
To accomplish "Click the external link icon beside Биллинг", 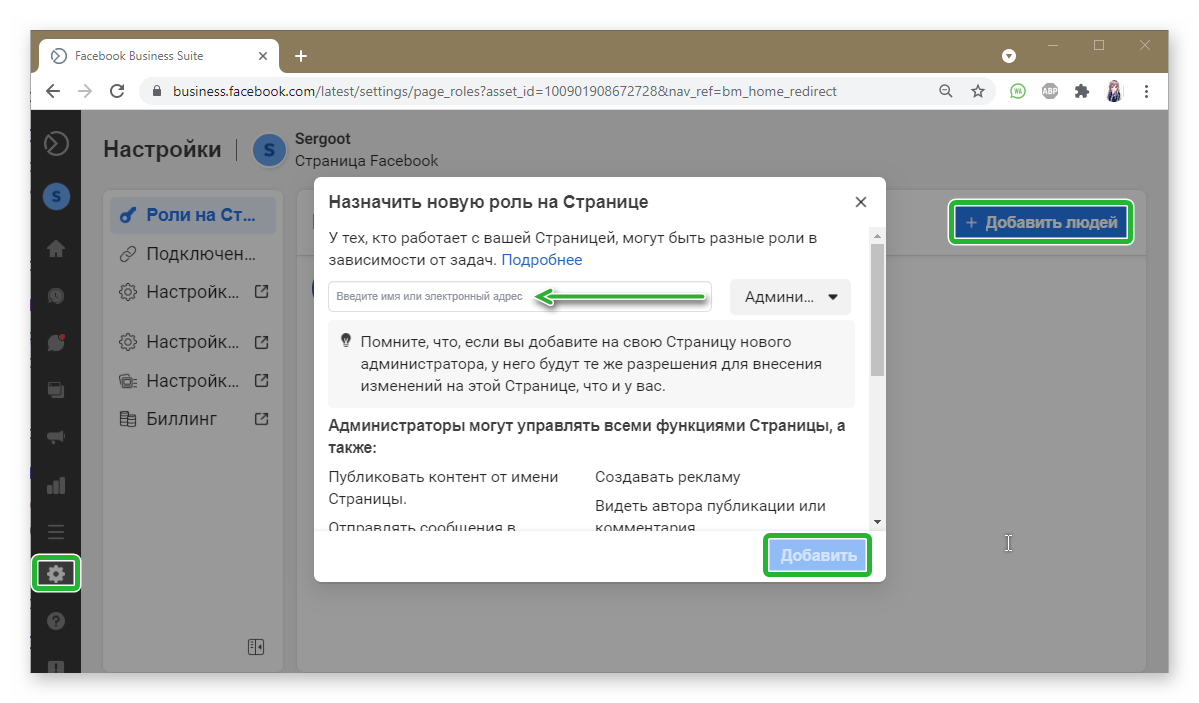I will tap(262, 418).
